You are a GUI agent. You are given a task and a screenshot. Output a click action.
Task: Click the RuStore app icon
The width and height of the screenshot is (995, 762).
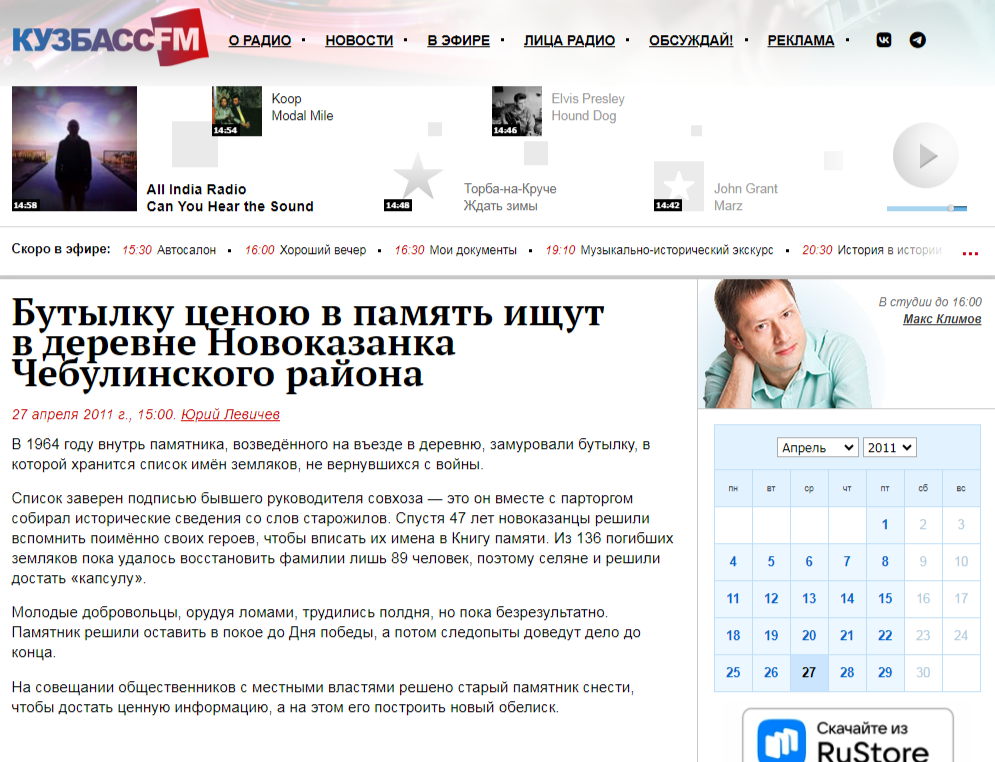click(x=781, y=742)
